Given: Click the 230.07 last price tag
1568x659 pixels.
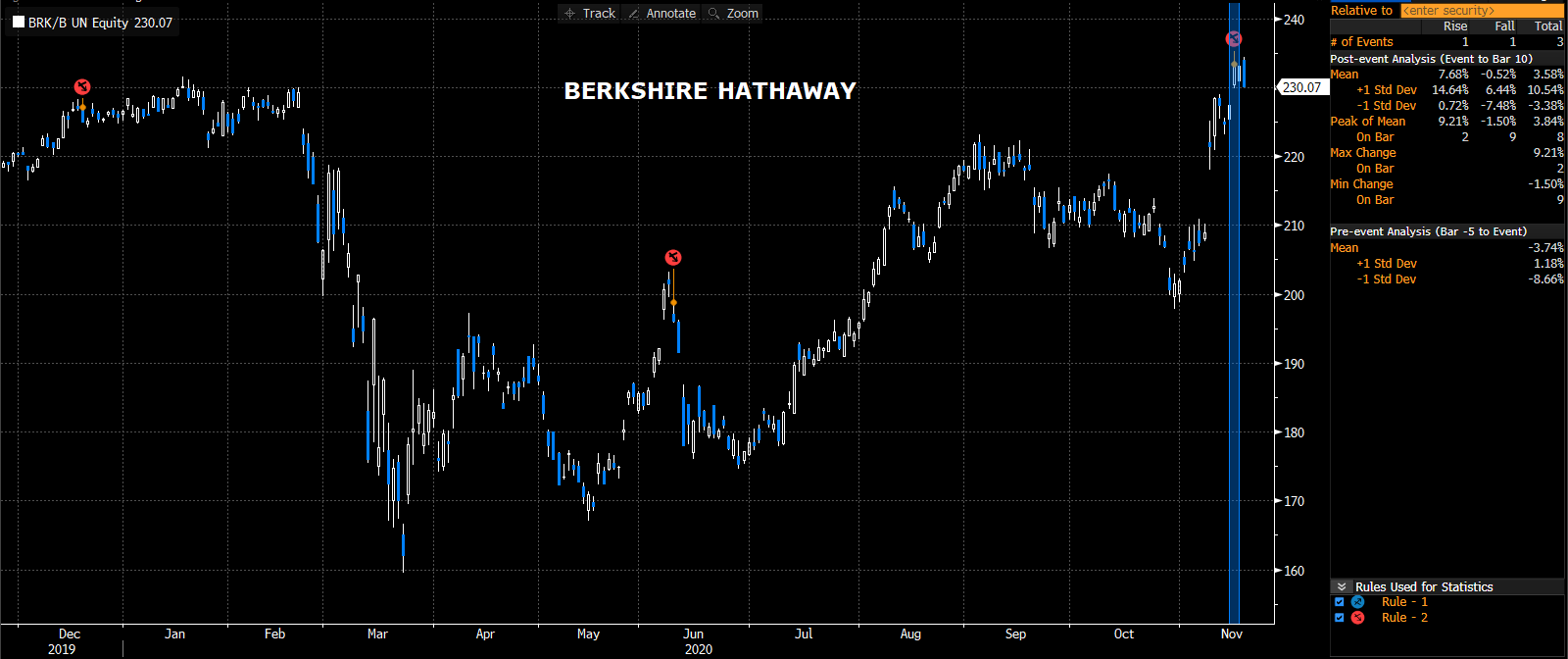Looking at the screenshot, I should coord(1301,87).
